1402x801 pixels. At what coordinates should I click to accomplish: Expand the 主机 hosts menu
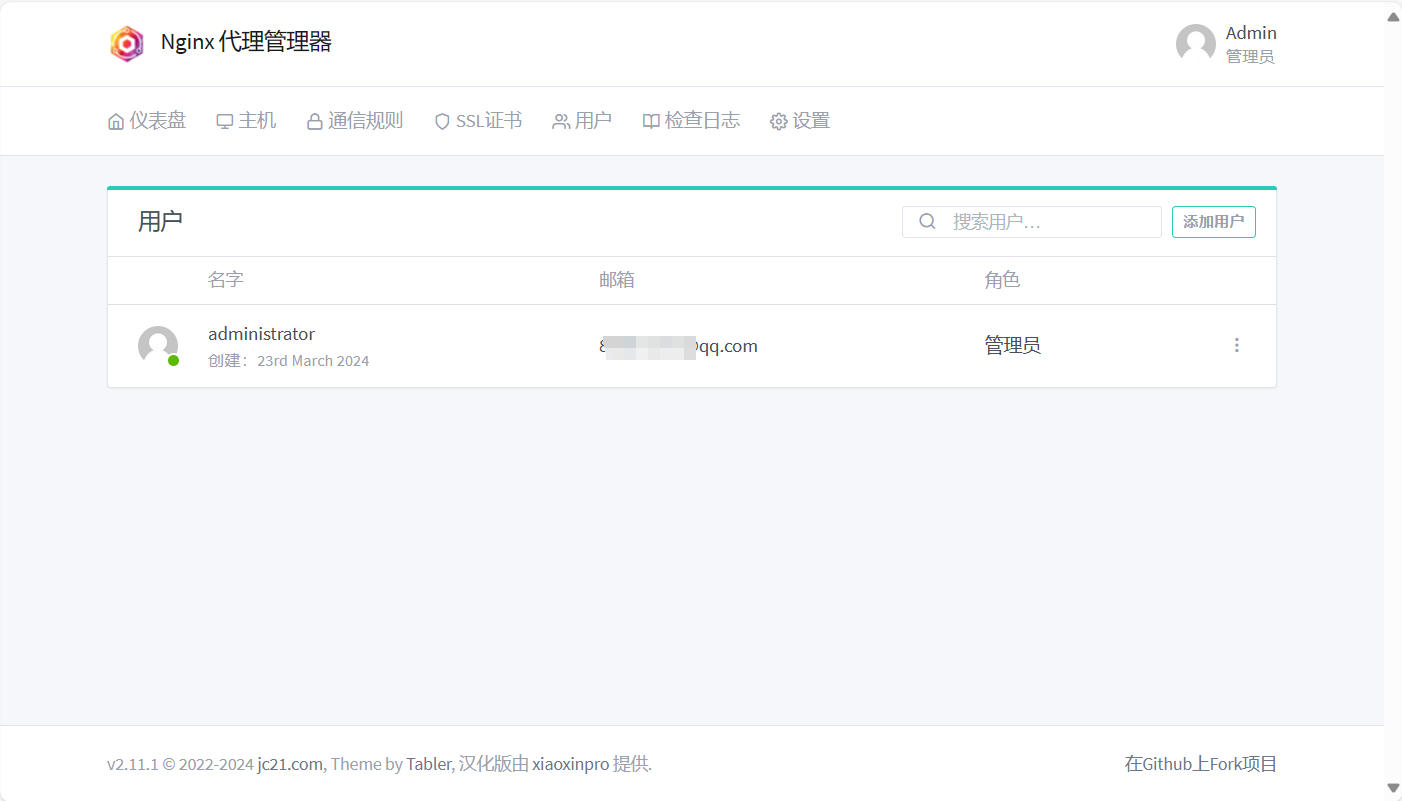coord(246,121)
